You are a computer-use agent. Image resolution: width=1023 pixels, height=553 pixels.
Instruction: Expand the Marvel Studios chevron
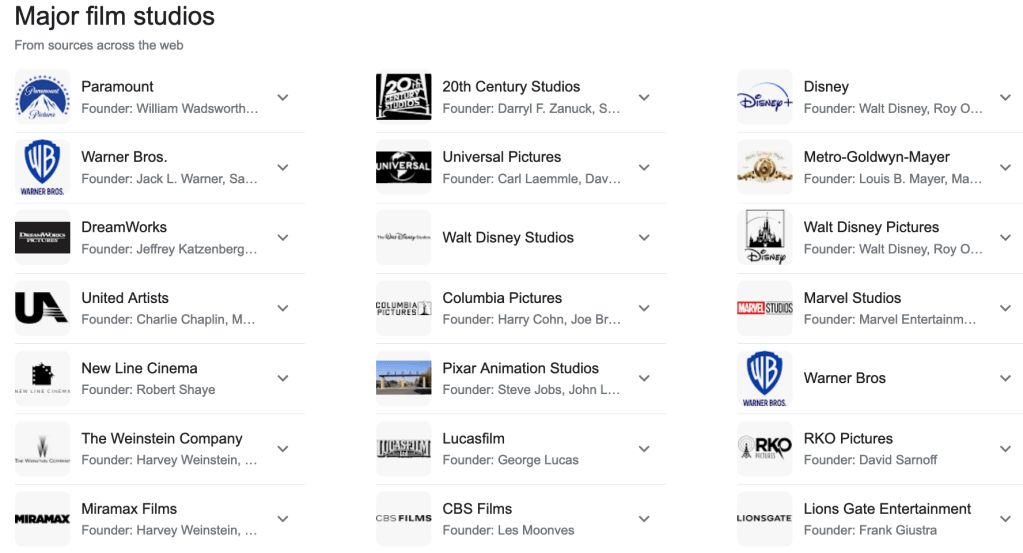click(x=1005, y=308)
